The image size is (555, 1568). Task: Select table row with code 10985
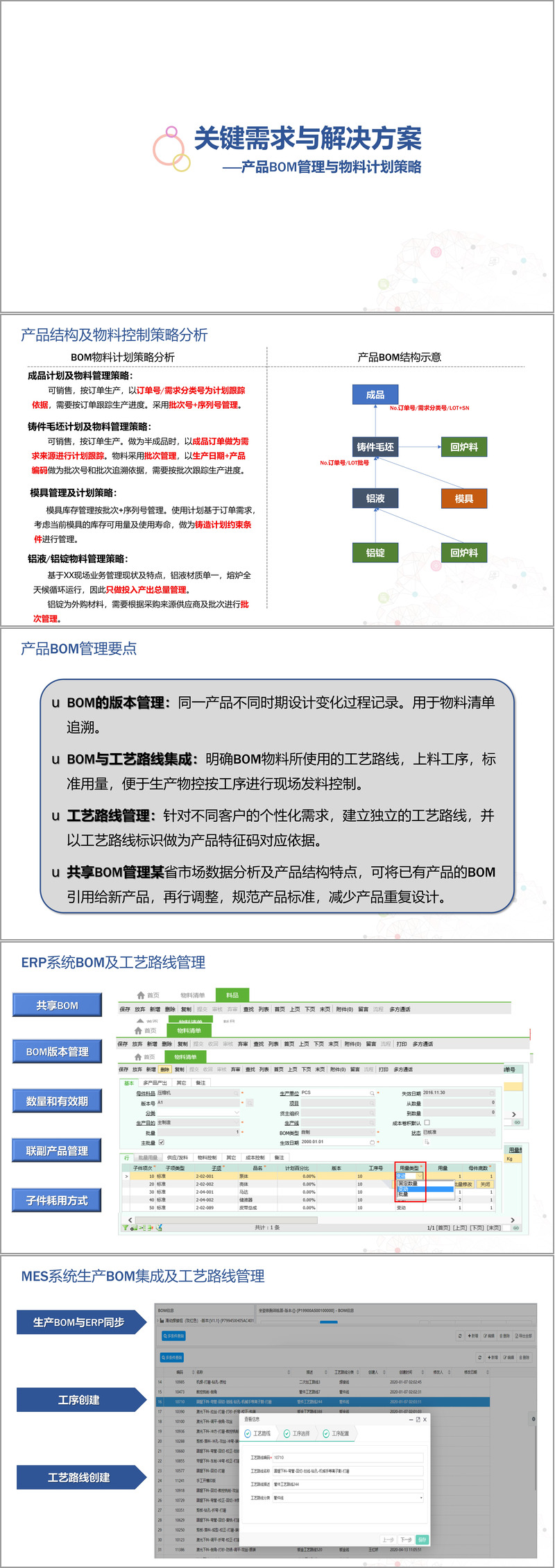tap(324, 1382)
